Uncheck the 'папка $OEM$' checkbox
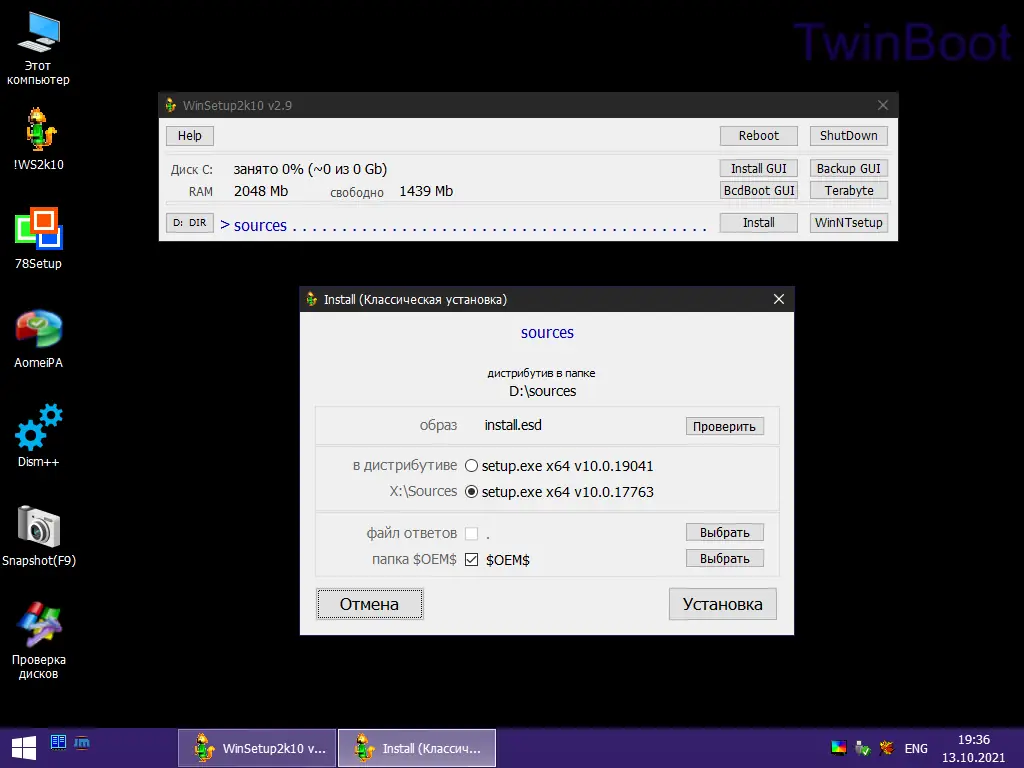This screenshot has height=768, width=1024. (x=472, y=560)
